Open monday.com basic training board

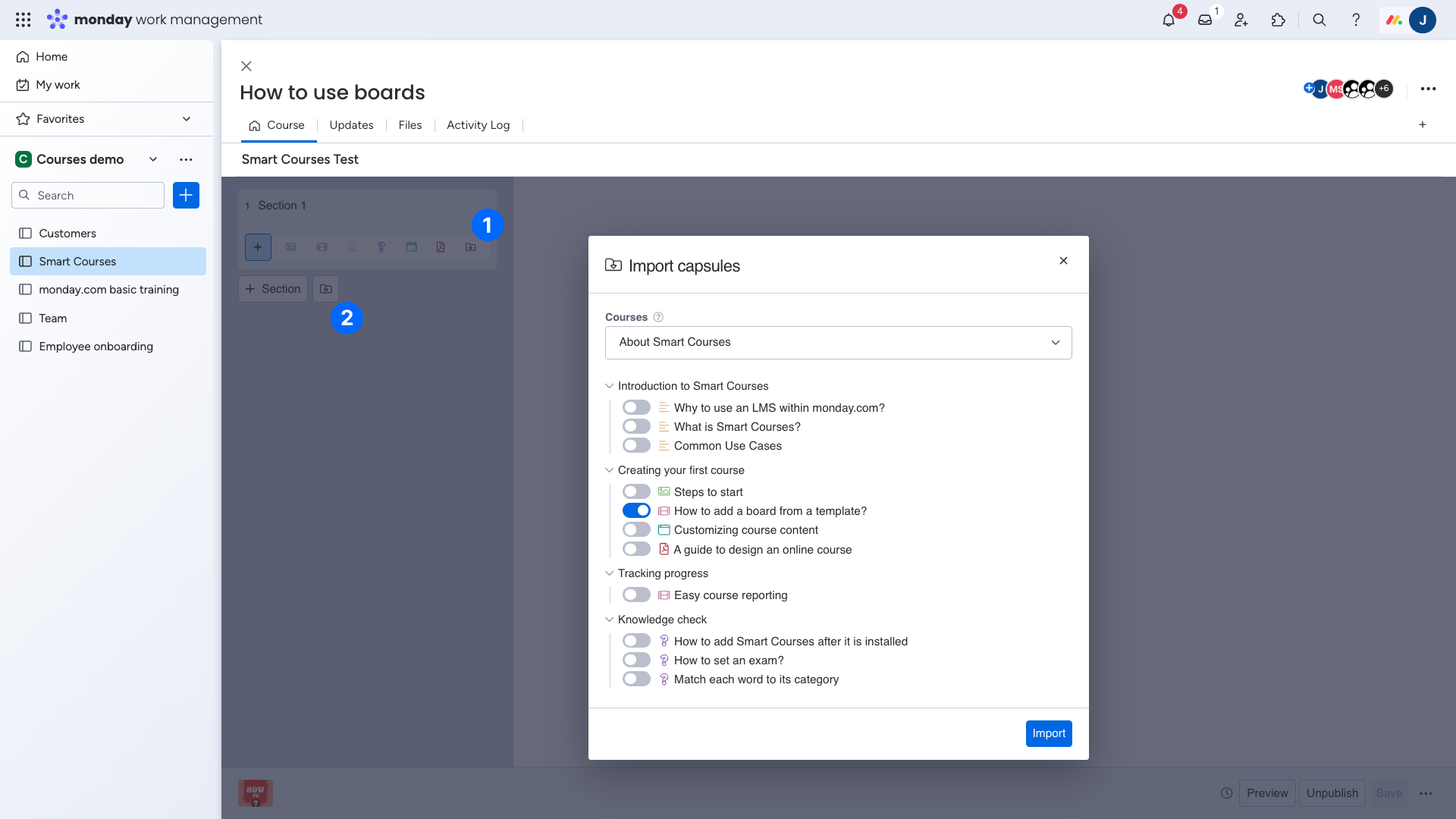(x=108, y=290)
